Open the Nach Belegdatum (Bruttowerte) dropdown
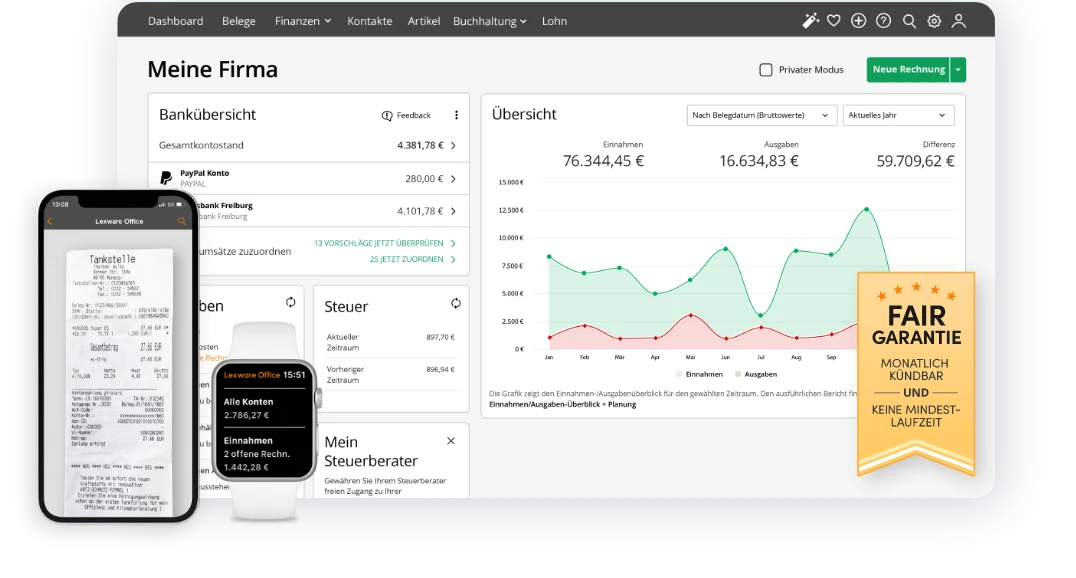 (x=761, y=116)
